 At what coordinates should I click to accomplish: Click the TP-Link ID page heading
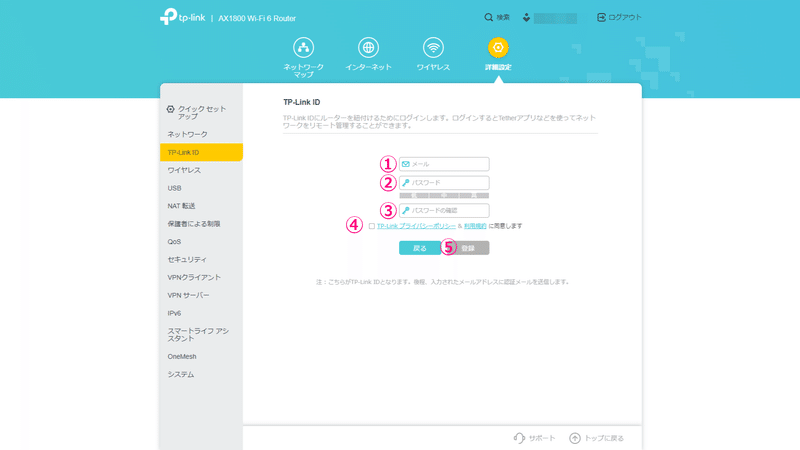302,102
